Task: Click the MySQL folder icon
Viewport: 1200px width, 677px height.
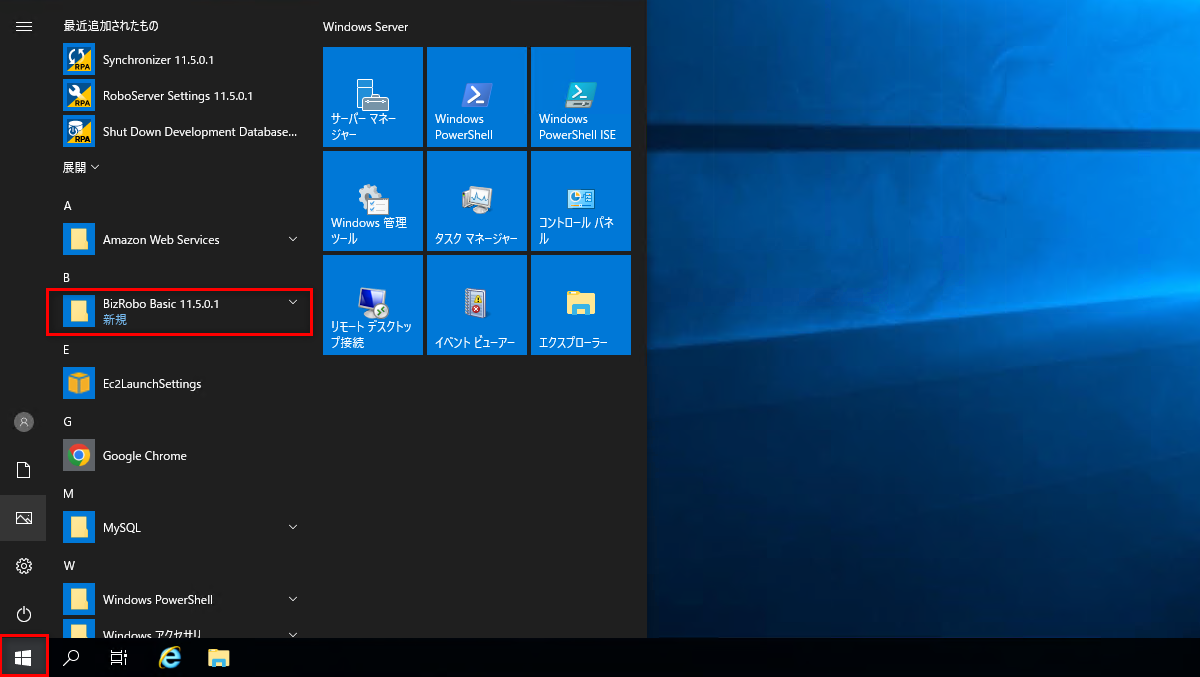Action: (79, 528)
